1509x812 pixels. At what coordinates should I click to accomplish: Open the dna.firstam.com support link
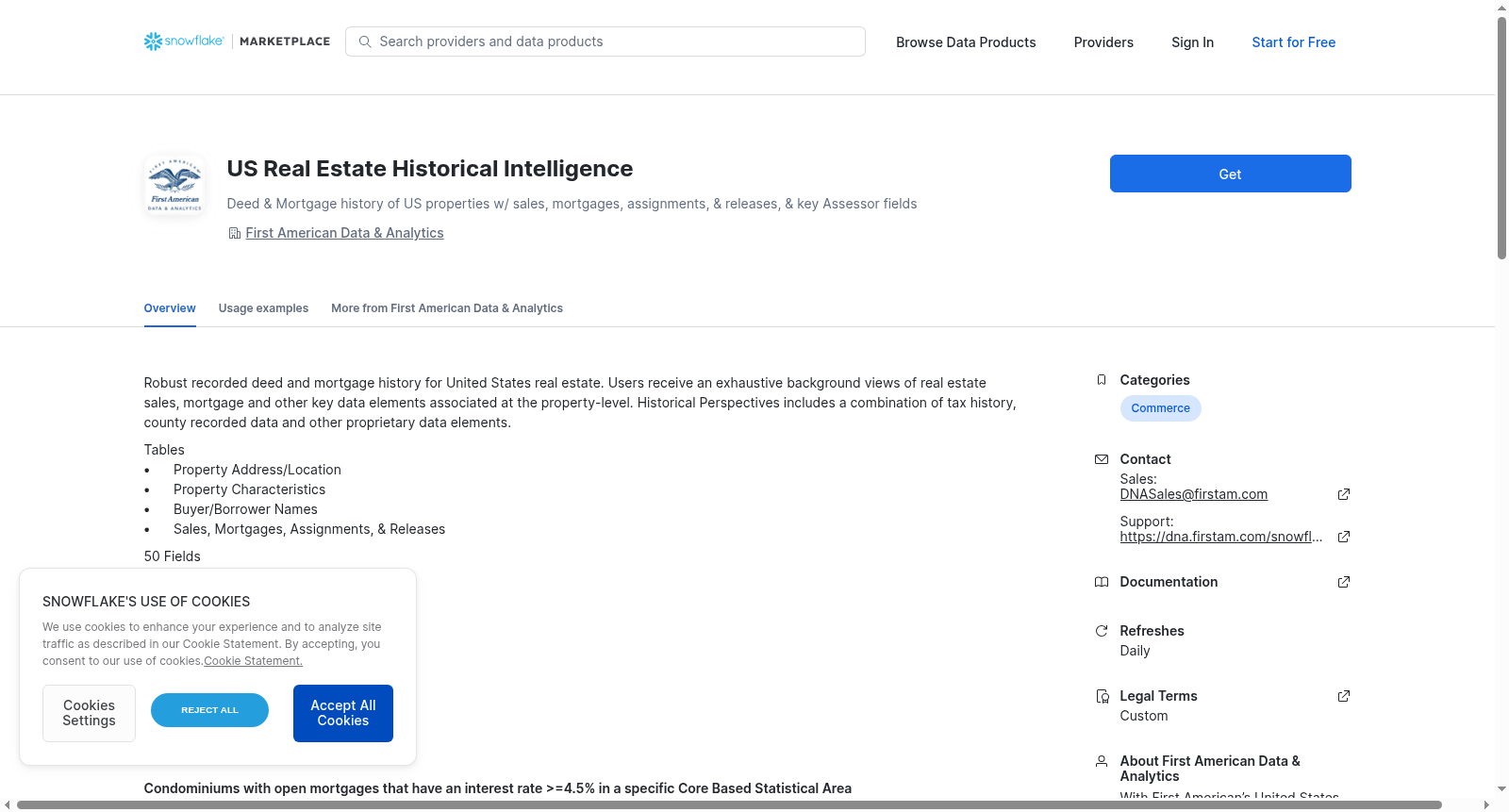tap(1221, 537)
